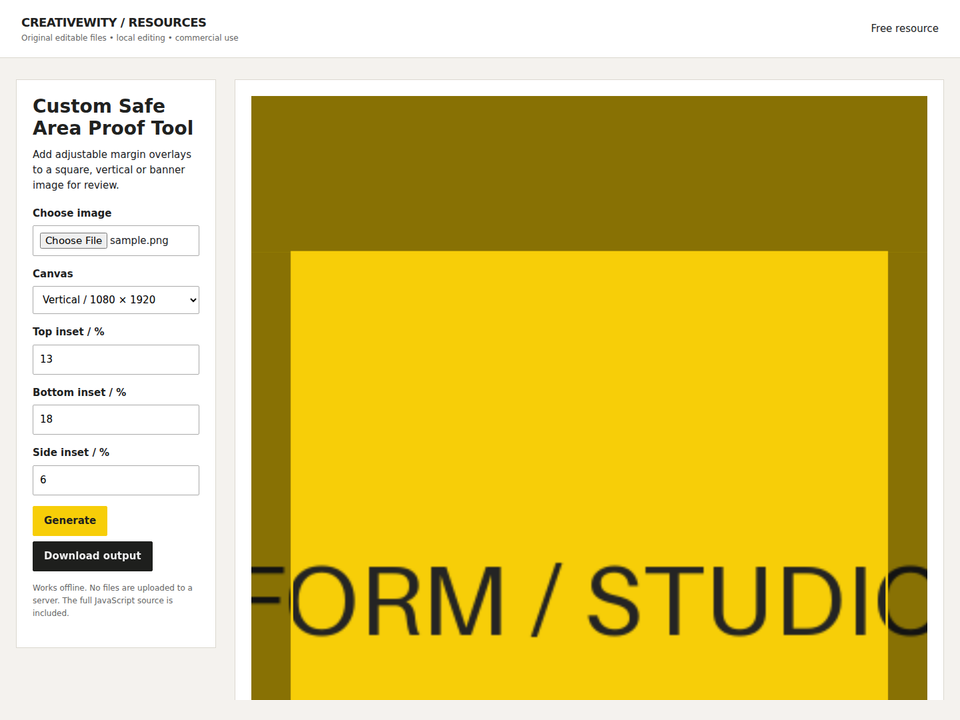Click the sample.png file name text
The image size is (960, 720).
tap(139, 241)
